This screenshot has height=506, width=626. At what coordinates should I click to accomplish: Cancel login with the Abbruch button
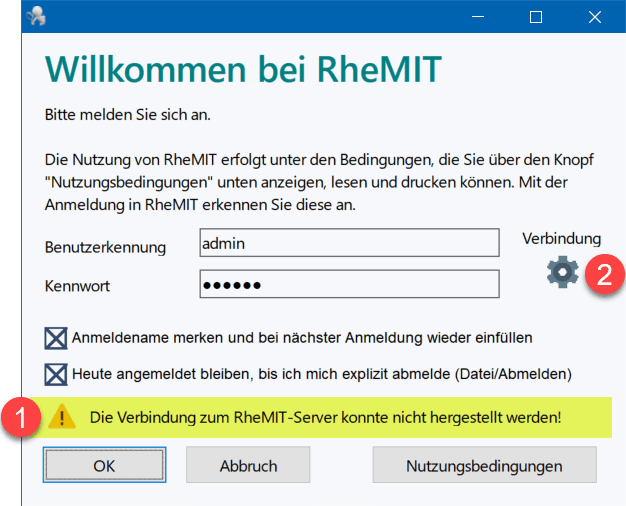[x=248, y=466]
